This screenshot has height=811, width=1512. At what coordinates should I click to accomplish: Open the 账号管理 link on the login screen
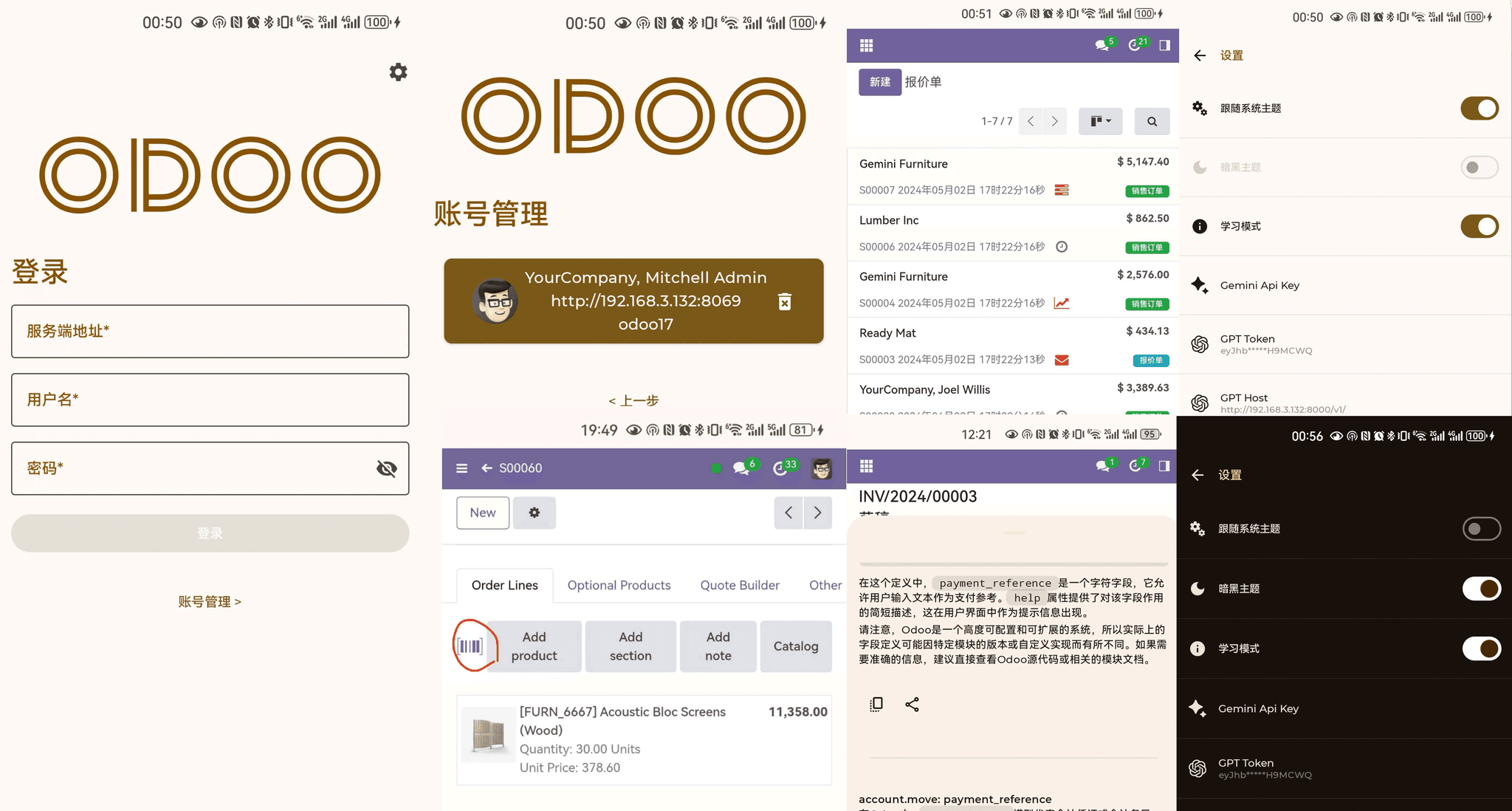tap(210, 601)
